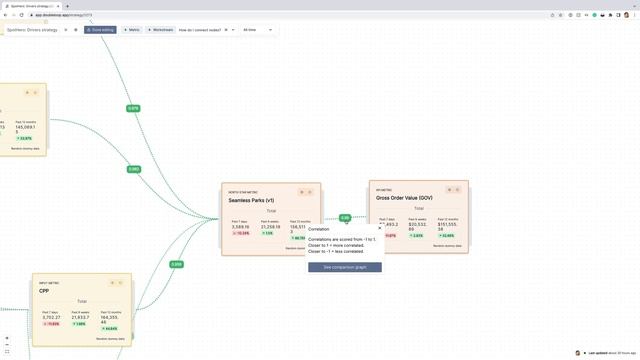
Task: Open a new browser tab
Action: pyautogui.click(x=67, y=6)
